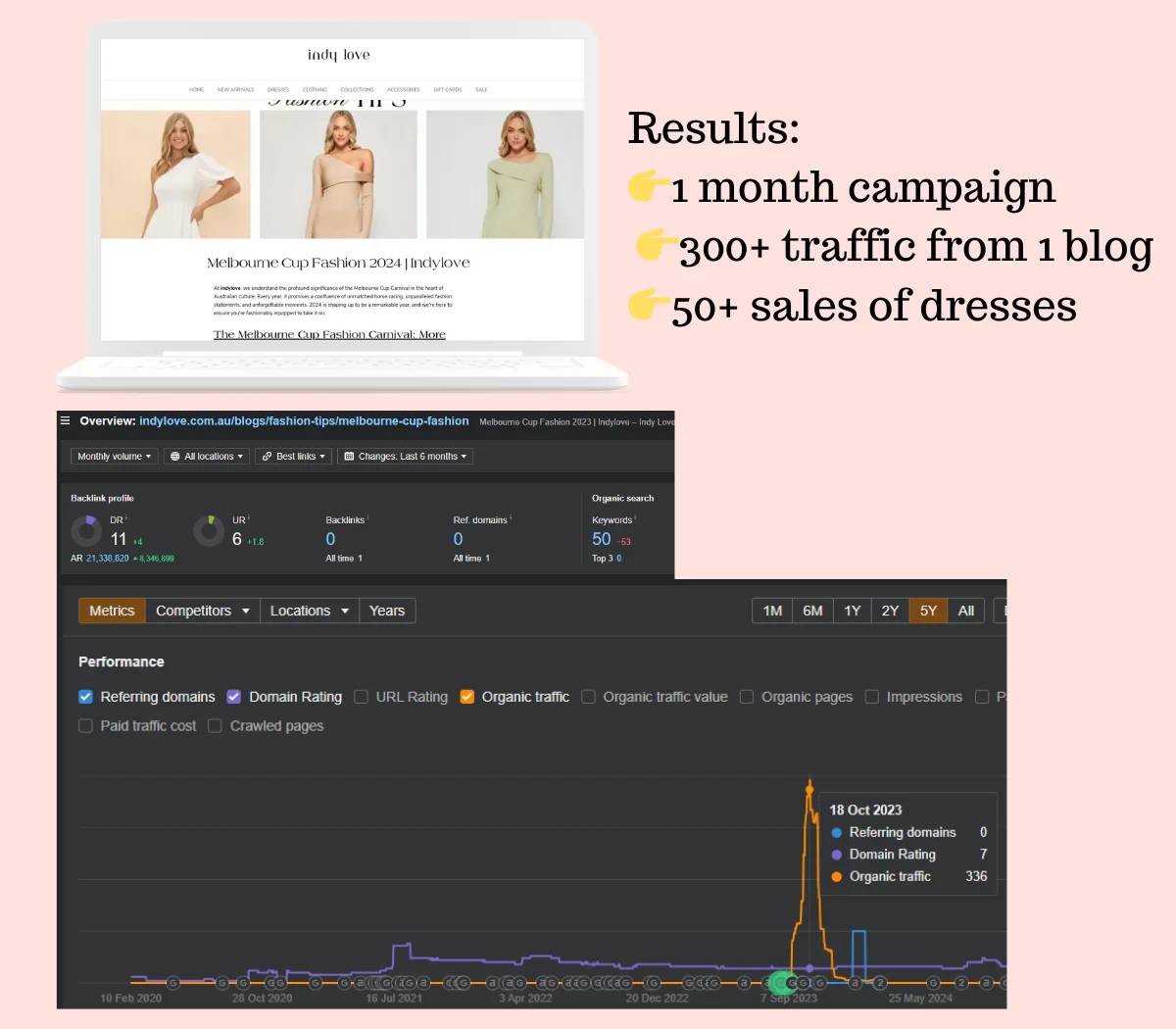The height and width of the screenshot is (1029, 1176).
Task: Switch to the Years tab
Action: click(387, 611)
